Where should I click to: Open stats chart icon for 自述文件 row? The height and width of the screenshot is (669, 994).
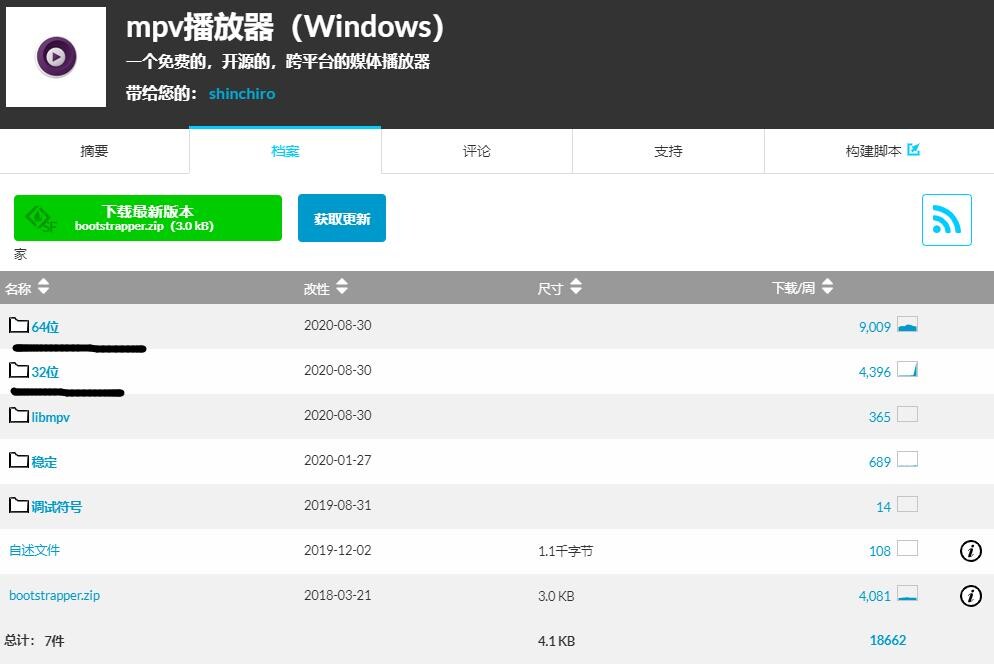click(908, 549)
